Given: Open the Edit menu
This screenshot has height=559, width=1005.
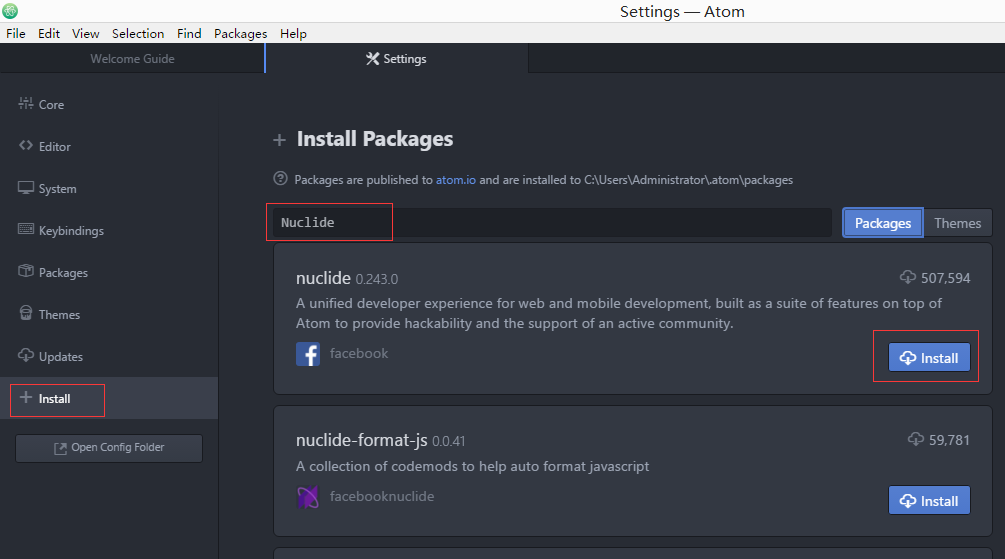Looking at the screenshot, I should pyautogui.click(x=49, y=33).
